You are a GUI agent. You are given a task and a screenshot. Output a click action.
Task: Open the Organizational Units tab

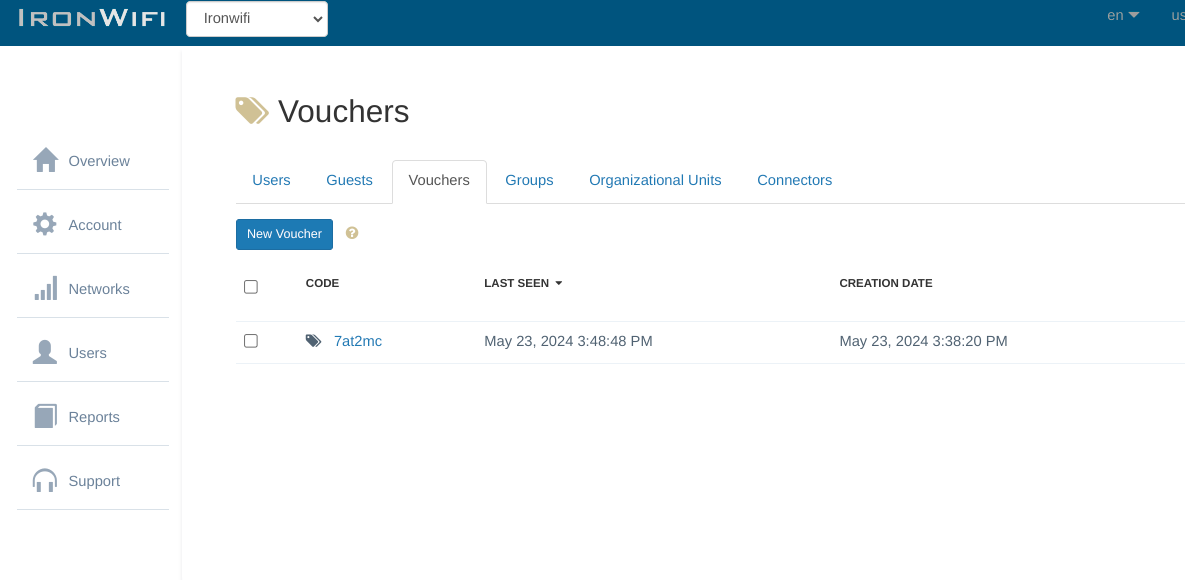(655, 180)
